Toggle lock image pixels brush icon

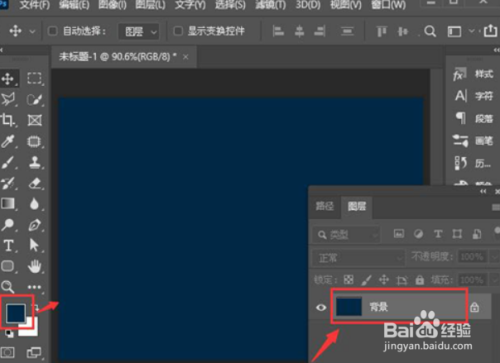coord(366,280)
